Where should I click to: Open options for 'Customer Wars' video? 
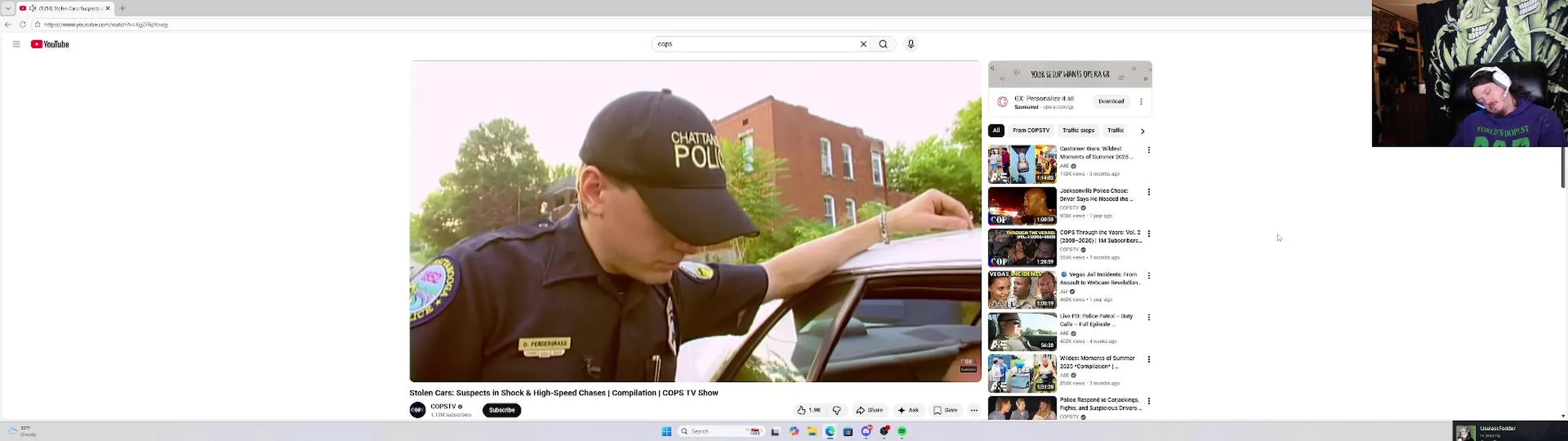point(1149,150)
